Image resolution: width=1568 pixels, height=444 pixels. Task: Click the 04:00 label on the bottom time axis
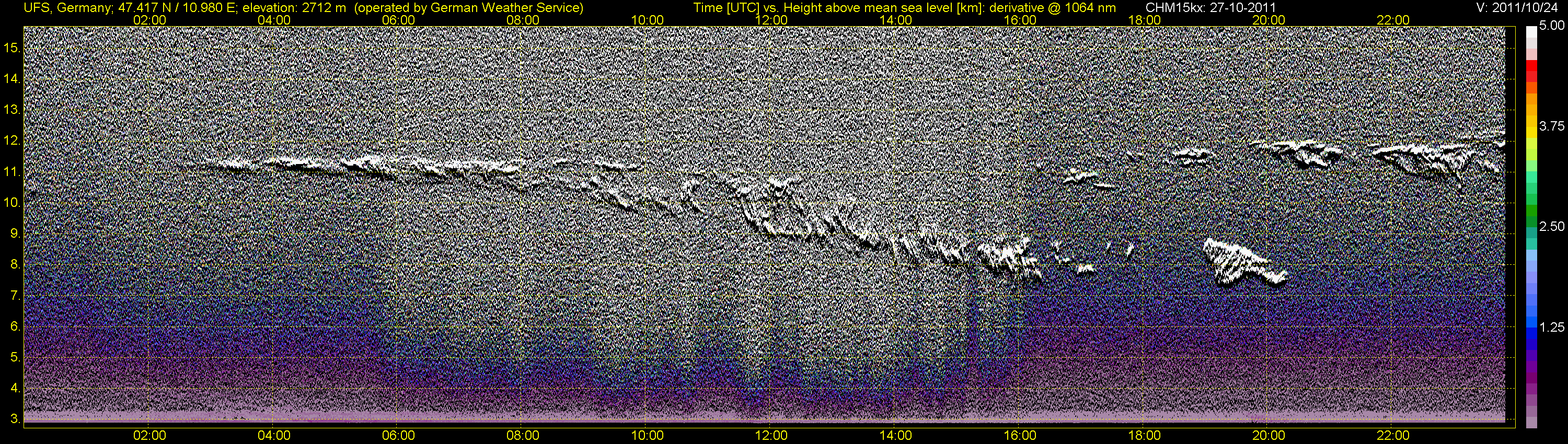click(274, 436)
